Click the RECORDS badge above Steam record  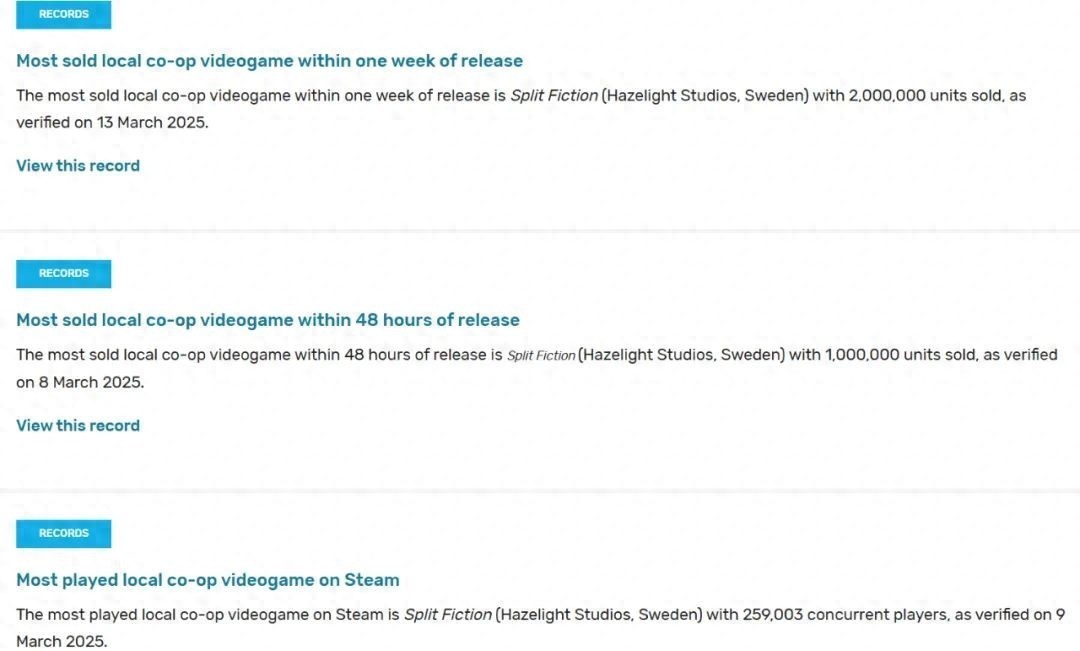click(x=63, y=533)
